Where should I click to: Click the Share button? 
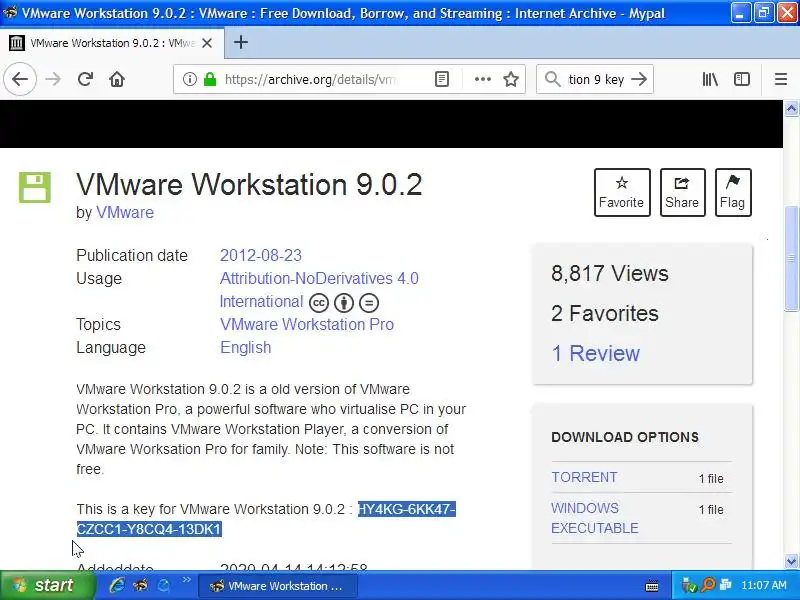682,192
